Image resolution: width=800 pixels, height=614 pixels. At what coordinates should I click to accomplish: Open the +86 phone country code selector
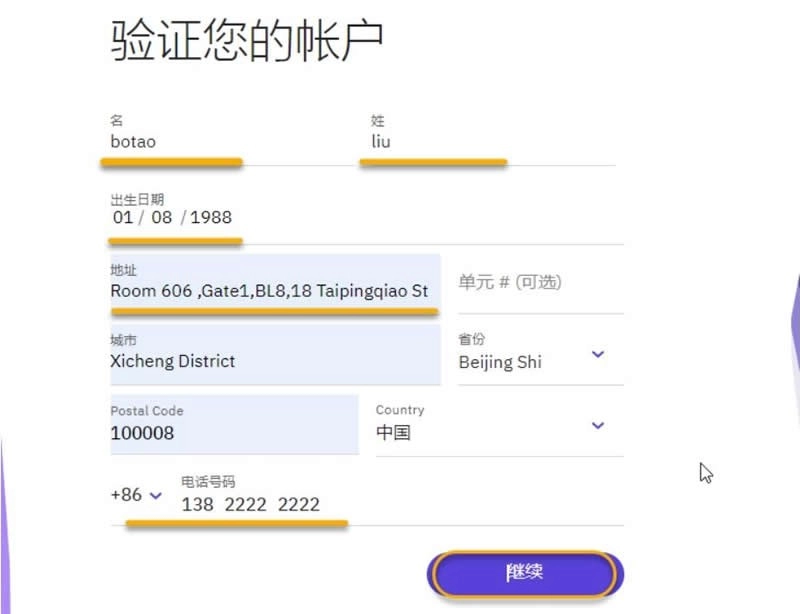(x=135, y=495)
